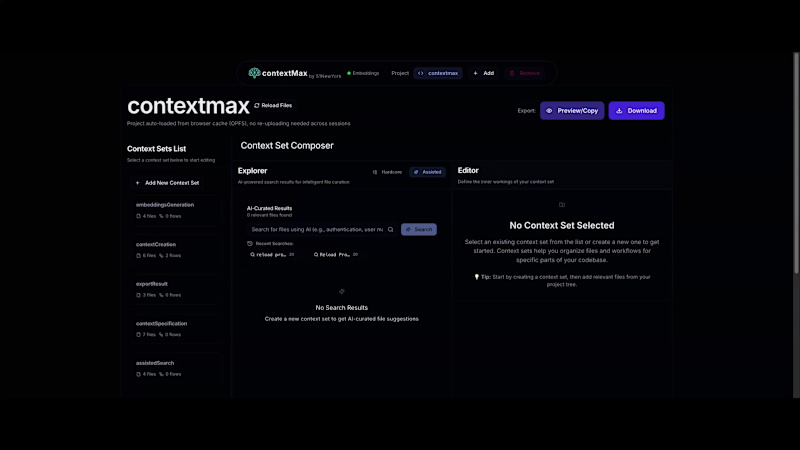800x450 pixels.
Task: Click the Reload Files button
Action: tap(273, 106)
